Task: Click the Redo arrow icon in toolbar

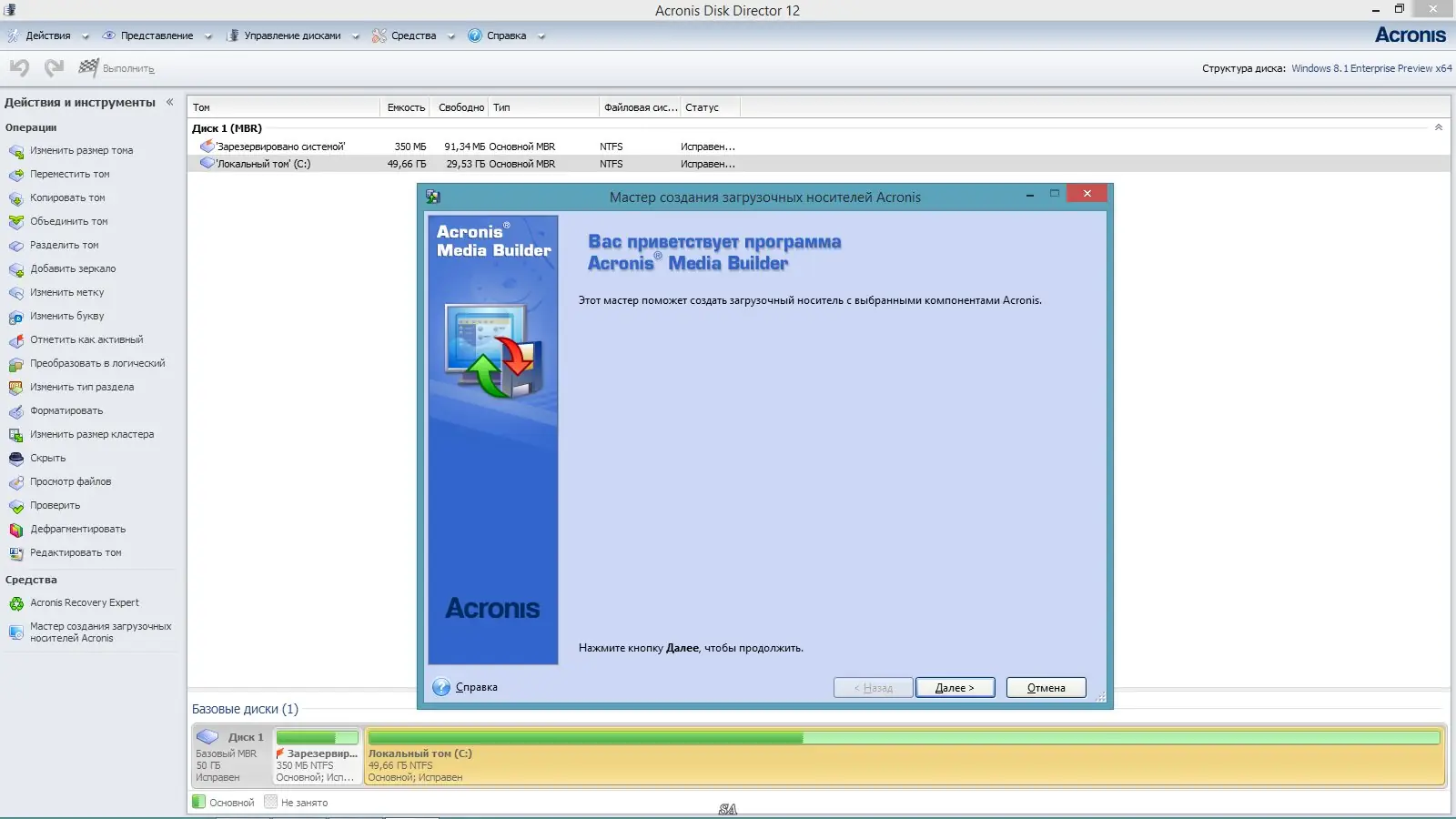Action: point(54,67)
